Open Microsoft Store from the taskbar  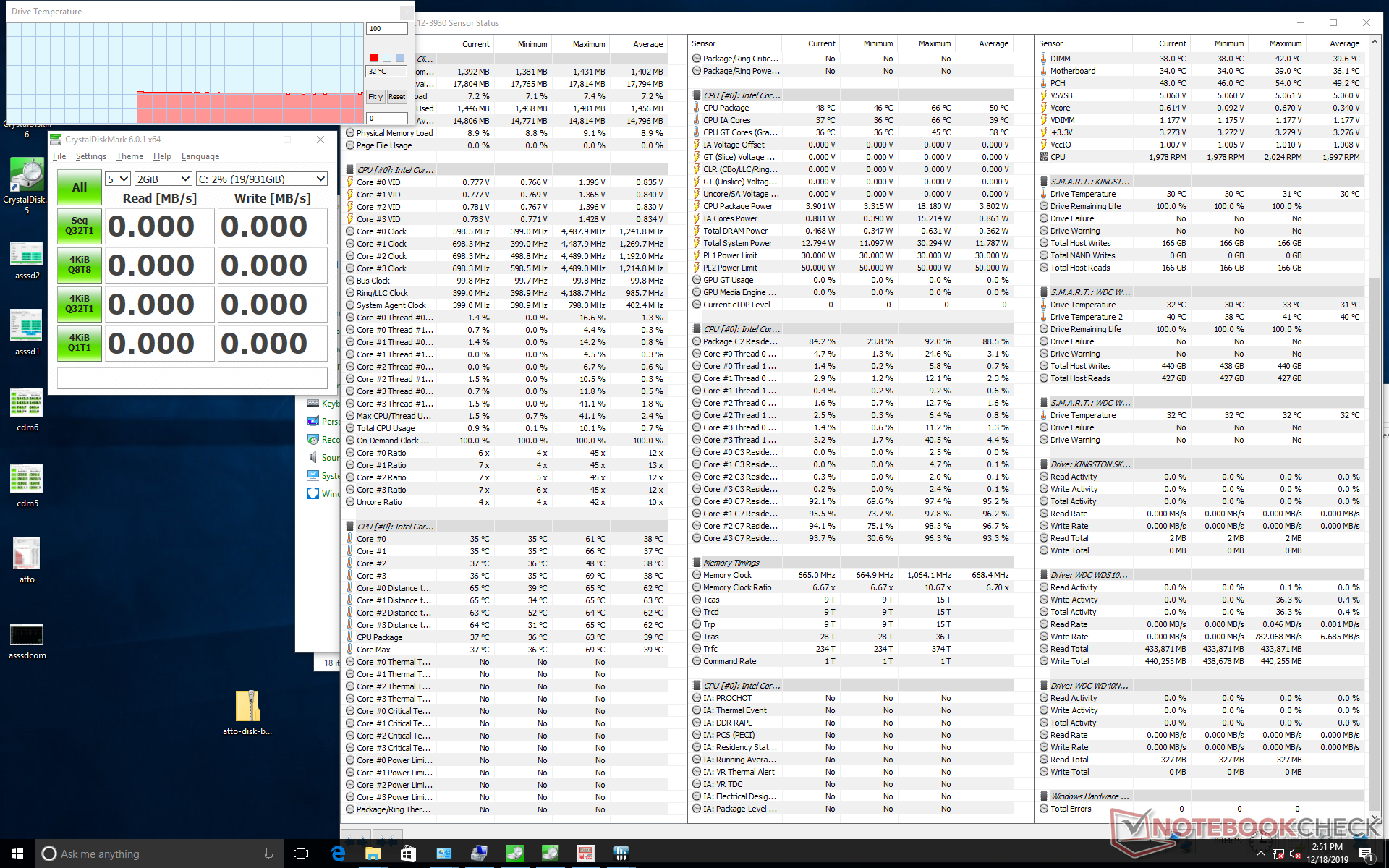(408, 854)
